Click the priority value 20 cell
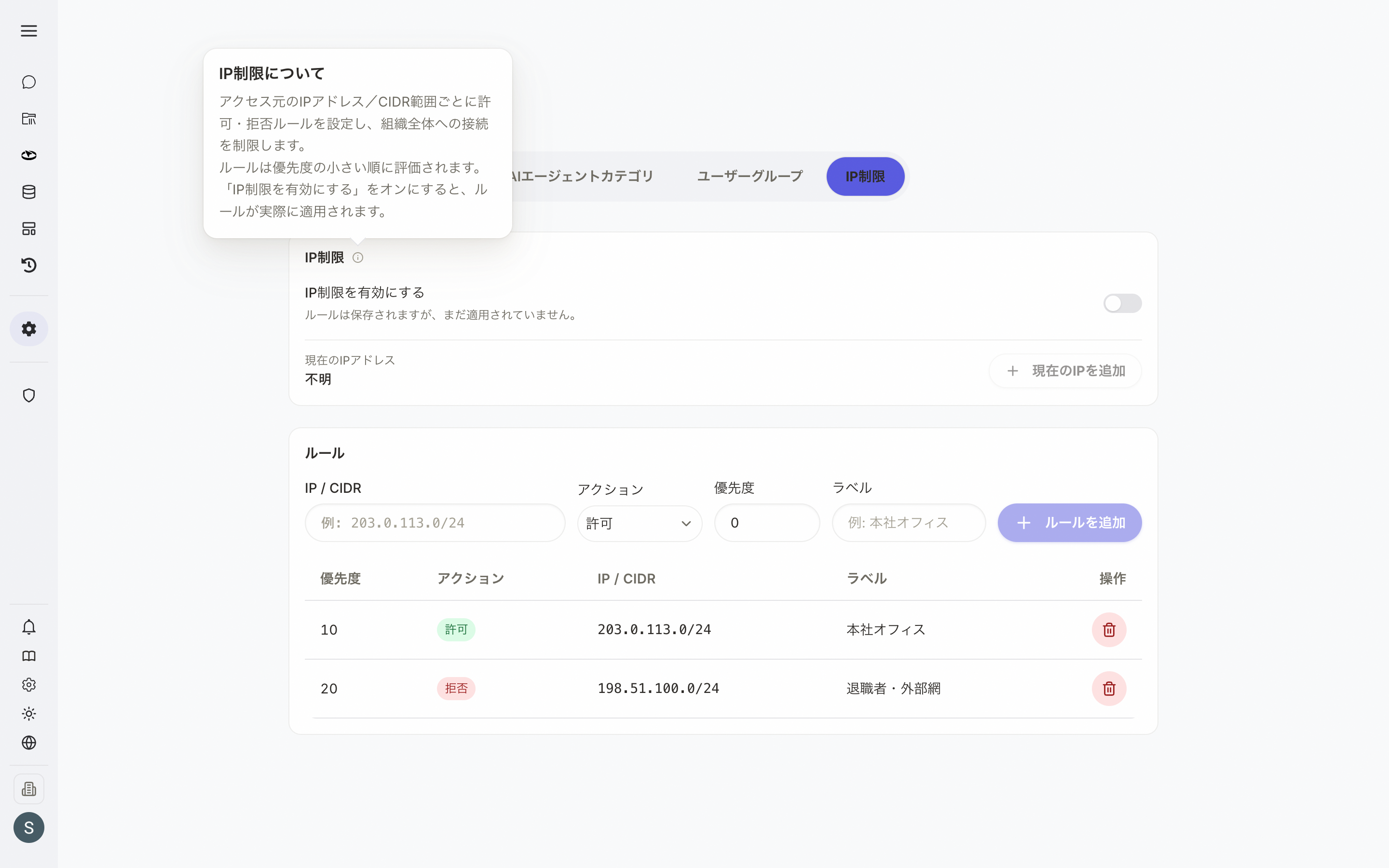Image resolution: width=1389 pixels, height=868 pixels. (329, 688)
